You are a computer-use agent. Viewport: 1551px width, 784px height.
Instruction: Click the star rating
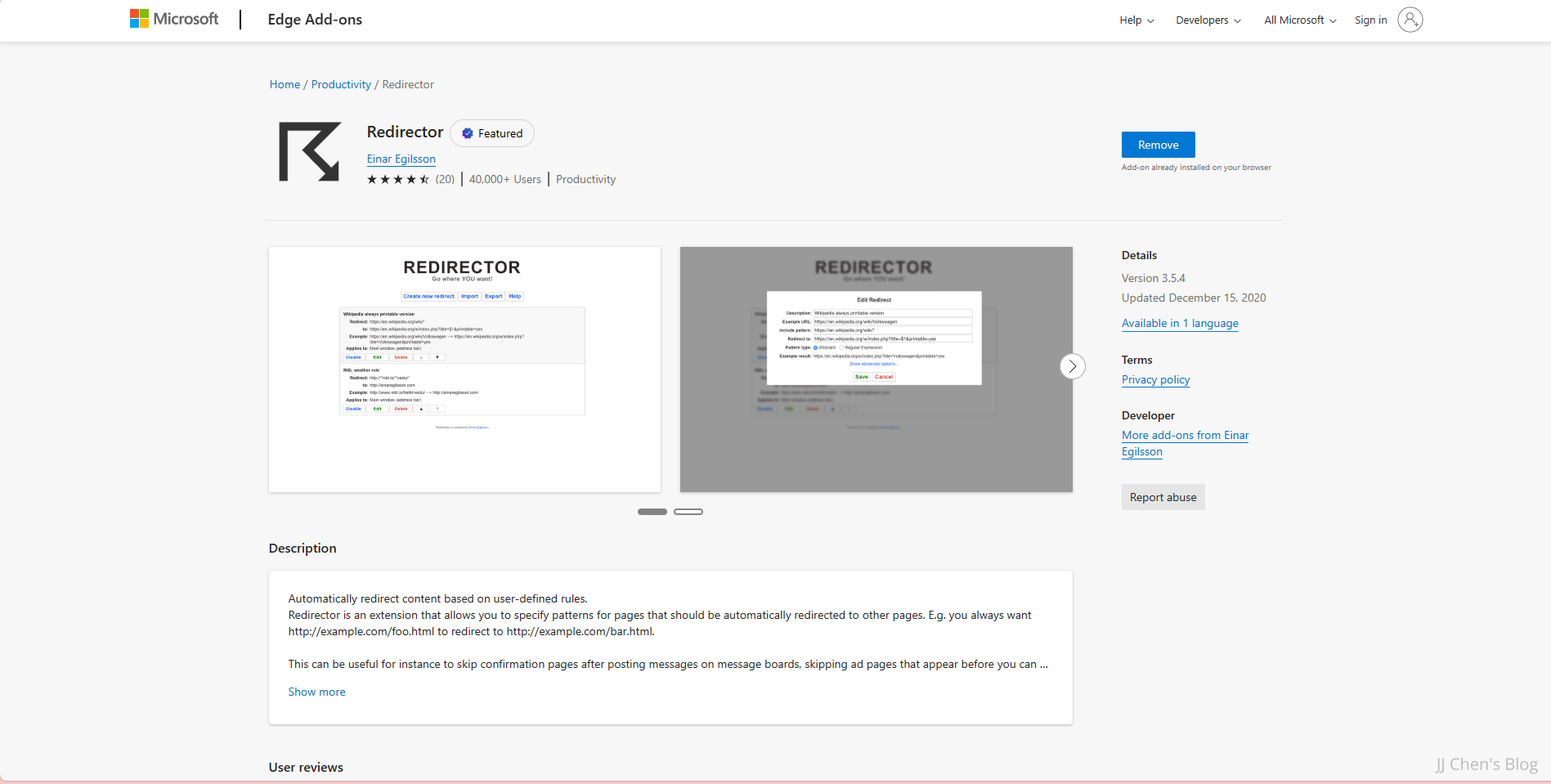point(398,179)
